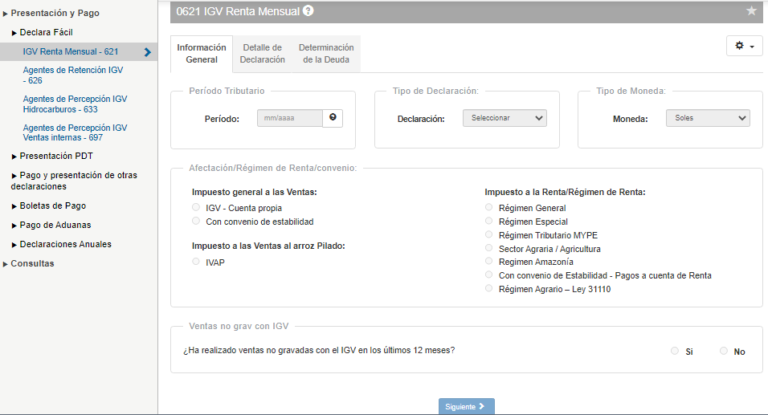
Task: Click the Siguiente button
Action: pyautogui.click(x=466, y=406)
